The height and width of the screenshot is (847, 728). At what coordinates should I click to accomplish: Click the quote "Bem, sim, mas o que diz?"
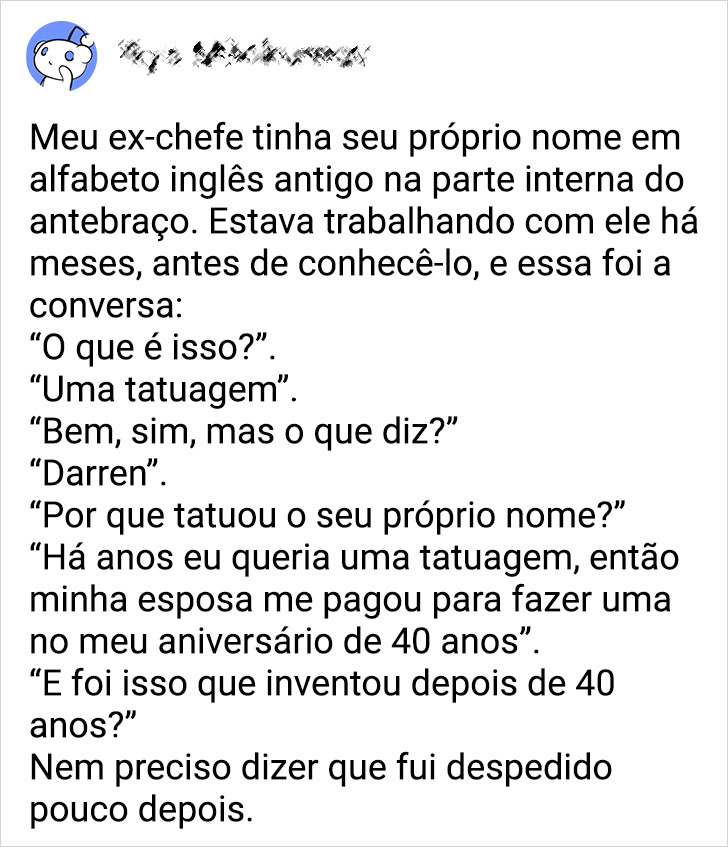click(244, 432)
